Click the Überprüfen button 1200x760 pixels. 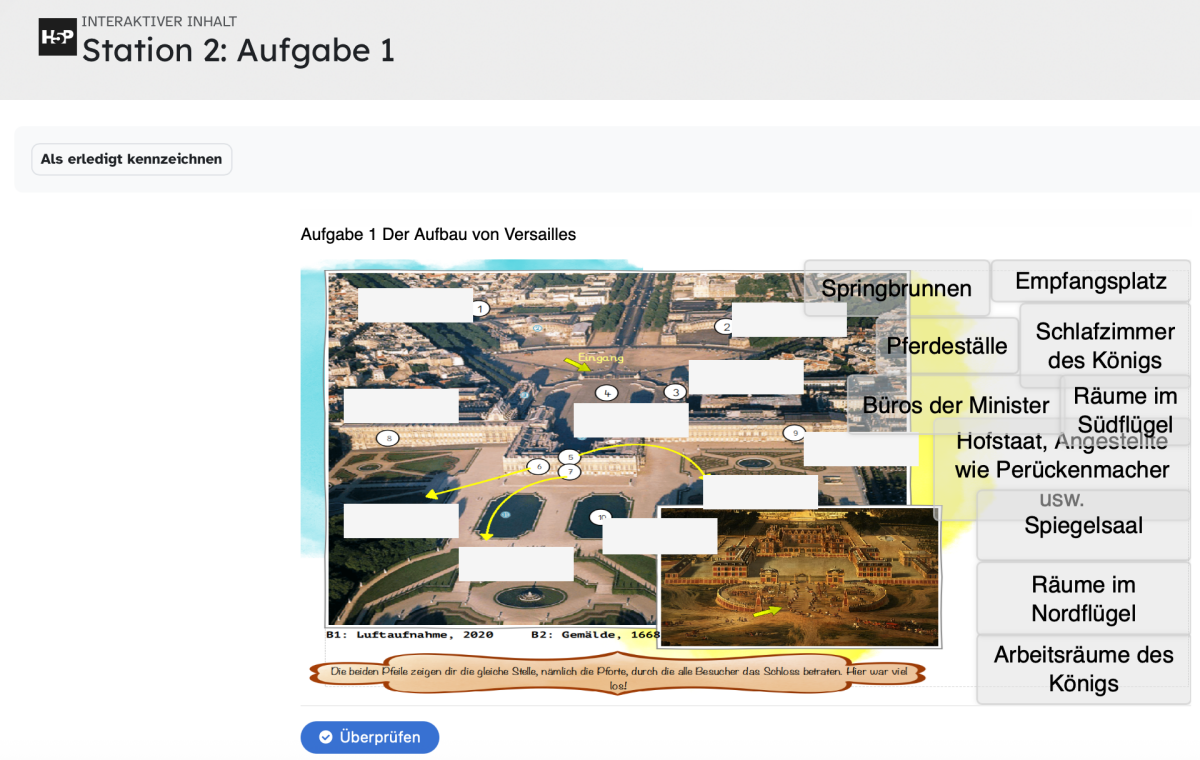(x=369, y=737)
